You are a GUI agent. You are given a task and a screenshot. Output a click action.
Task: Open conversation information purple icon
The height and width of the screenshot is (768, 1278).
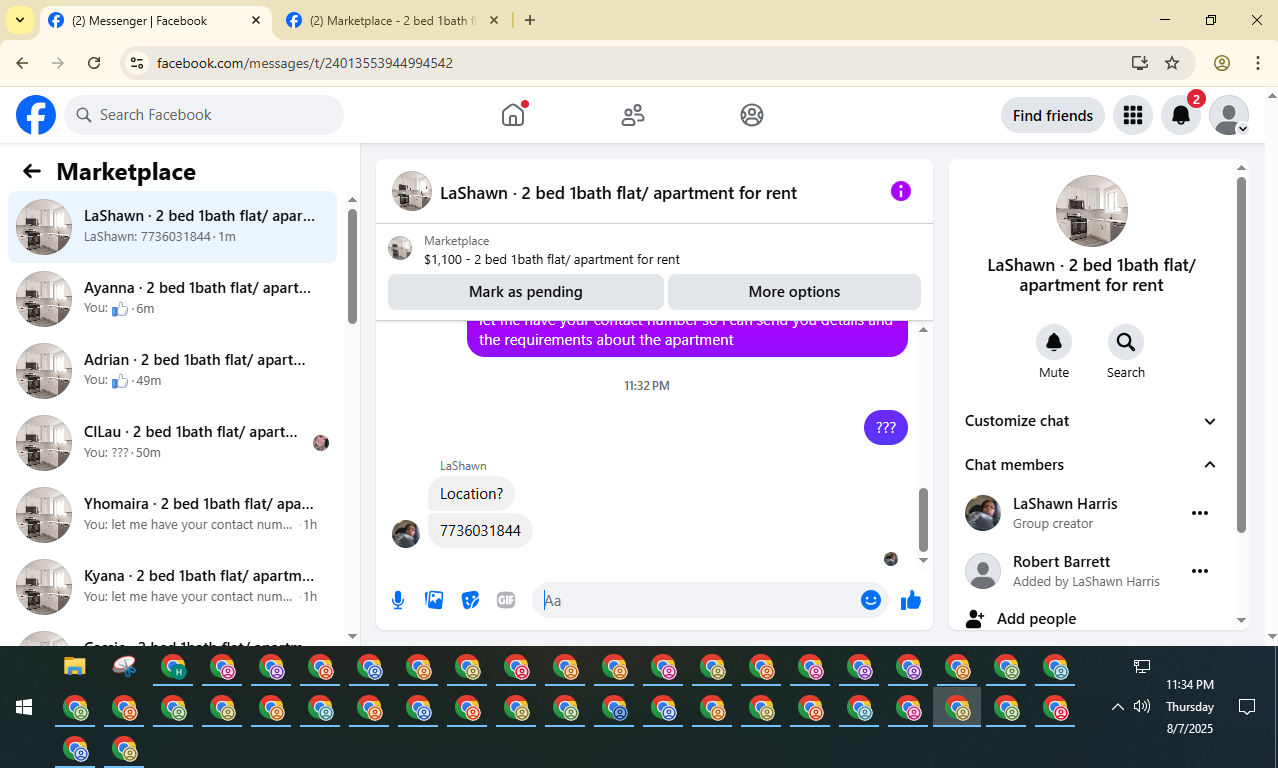pyautogui.click(x=901, y=191)
